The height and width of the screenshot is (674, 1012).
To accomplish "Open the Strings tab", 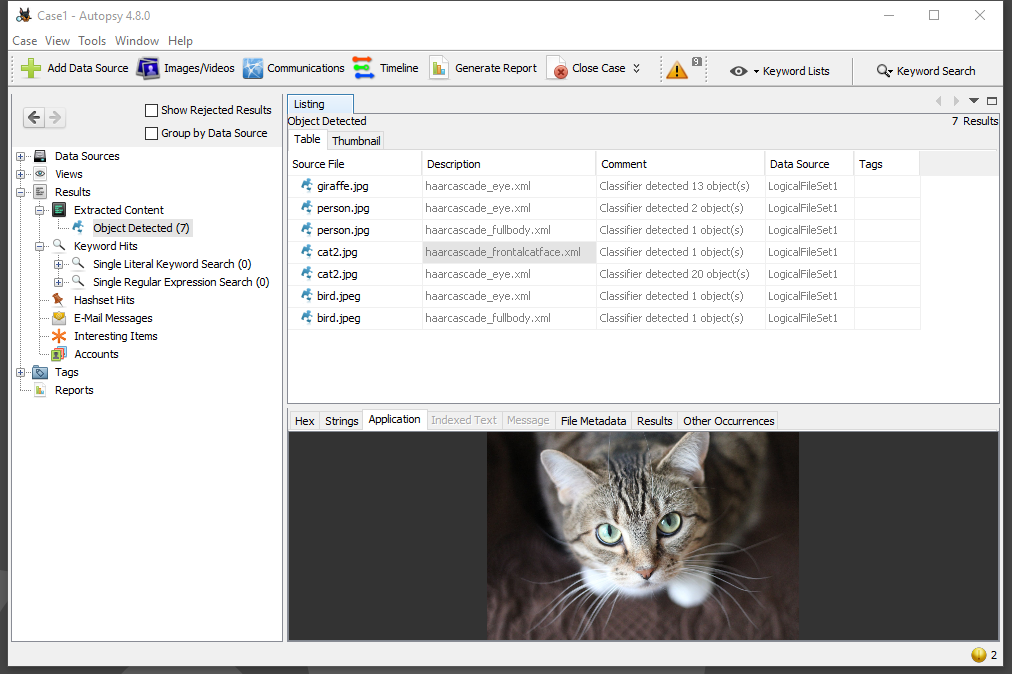I will [341, 420].
